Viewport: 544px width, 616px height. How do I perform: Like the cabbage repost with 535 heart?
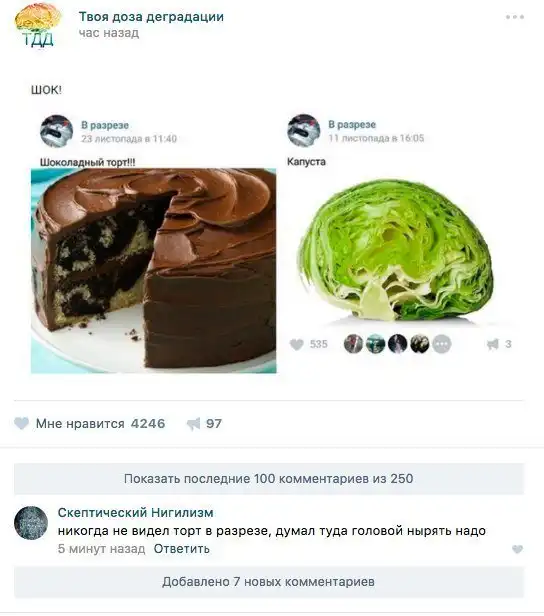(x=297, y=344)
